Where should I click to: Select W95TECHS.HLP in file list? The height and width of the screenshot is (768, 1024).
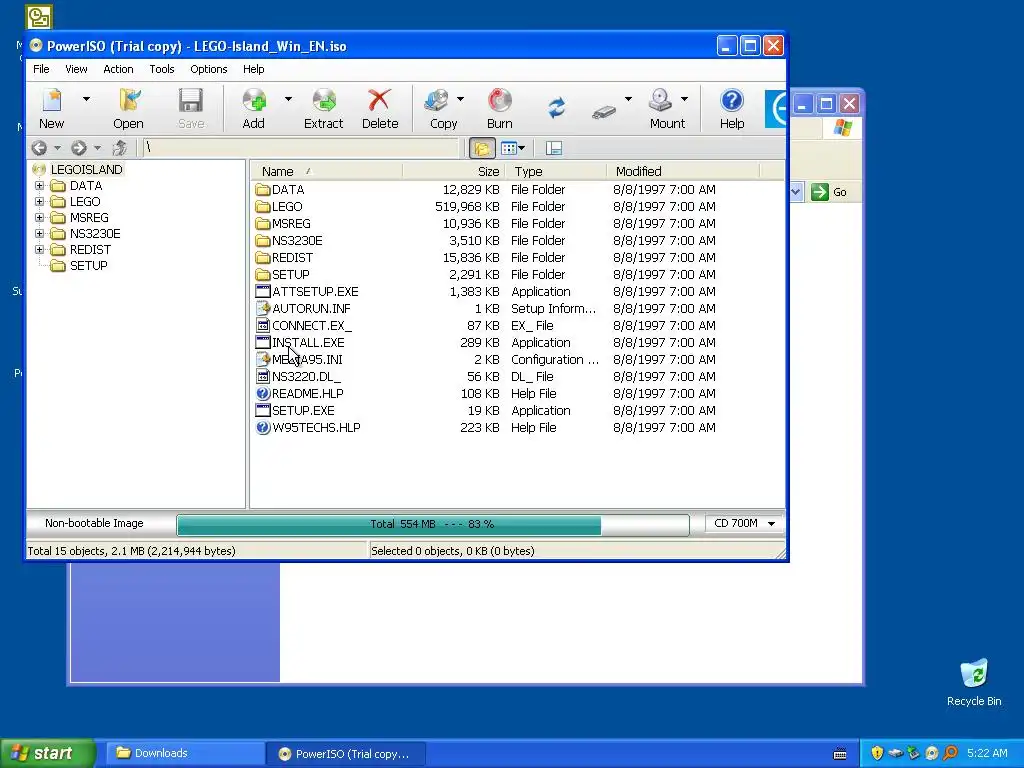[x=316, y=428]
